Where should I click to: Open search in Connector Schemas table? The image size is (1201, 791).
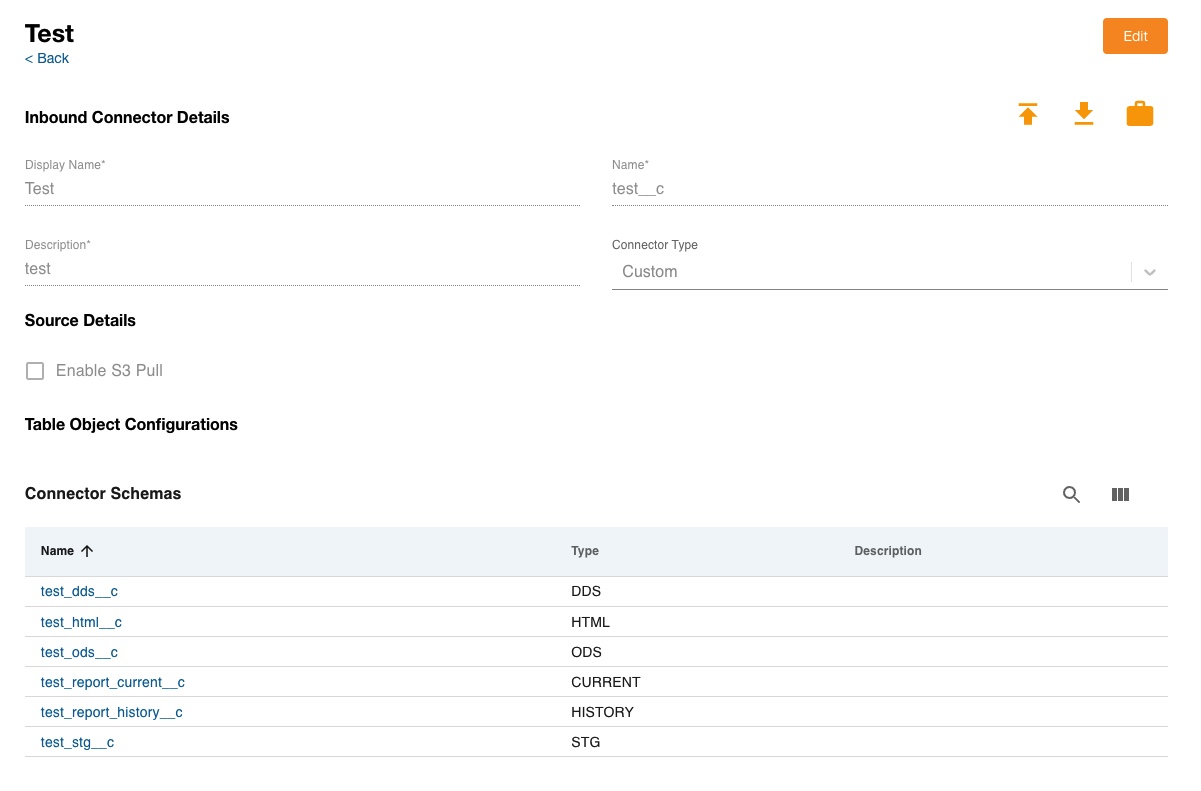1071,494
